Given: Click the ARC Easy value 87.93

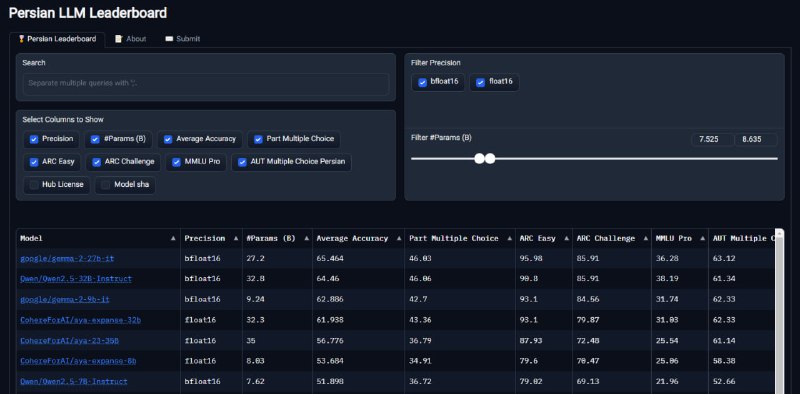Looking at the screenshot, I should pyautogui.click(x=531, y=340).
